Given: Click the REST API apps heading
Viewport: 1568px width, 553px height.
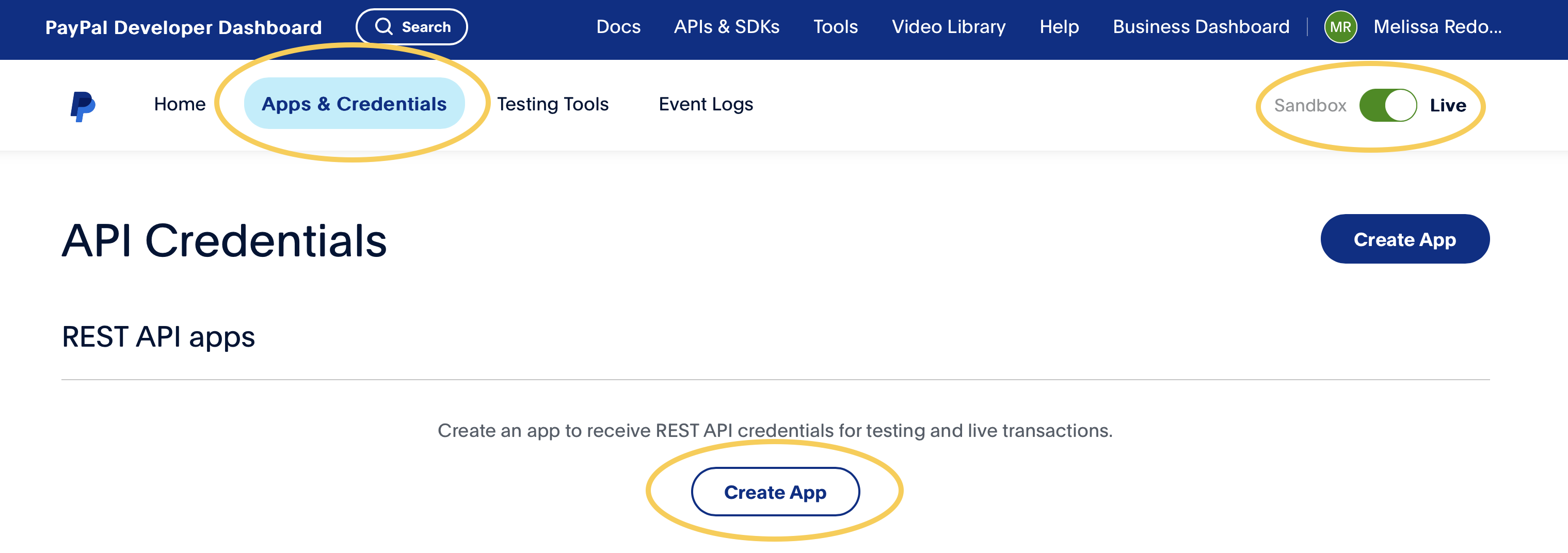Looking at the screenshot, I should click(158, 337).
